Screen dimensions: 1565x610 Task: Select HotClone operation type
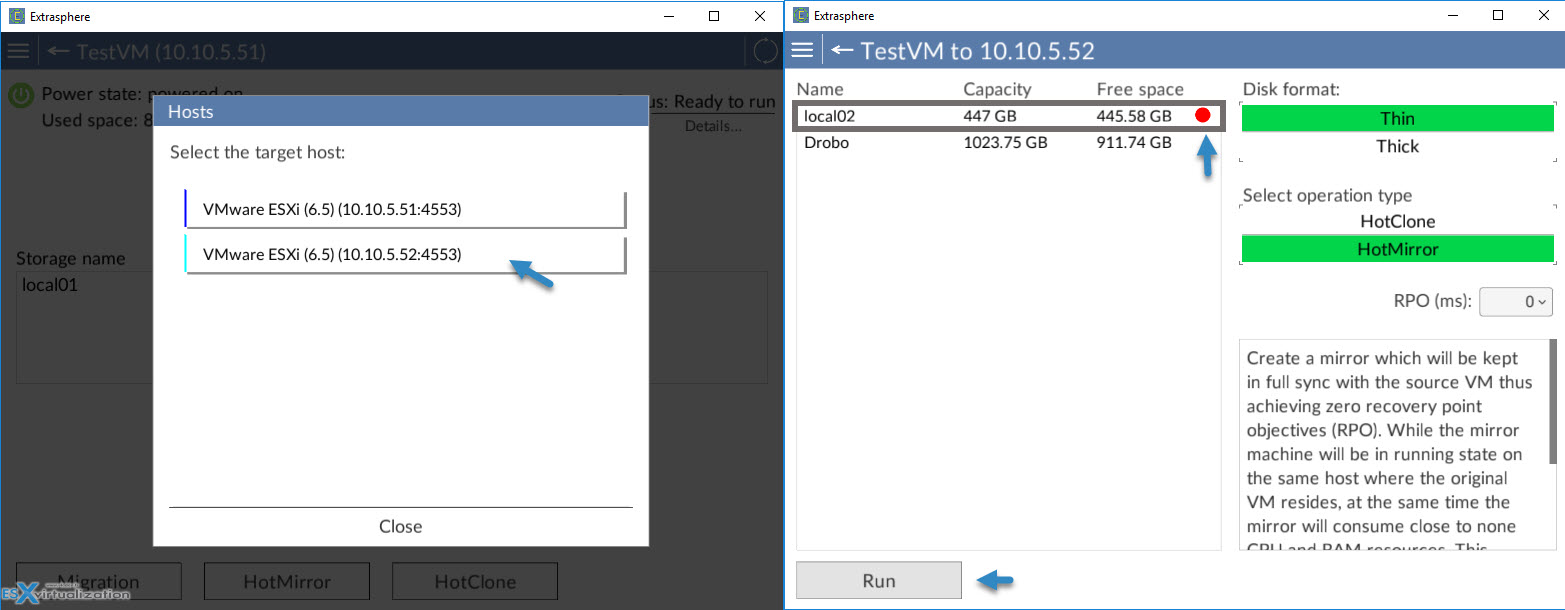click(1397, 221)
